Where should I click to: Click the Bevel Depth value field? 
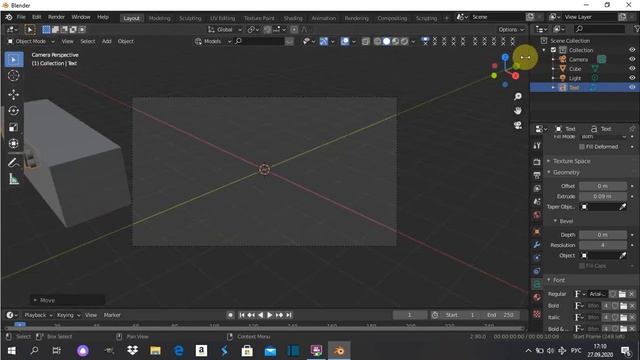pyautogui.click(x=603, y=235)
